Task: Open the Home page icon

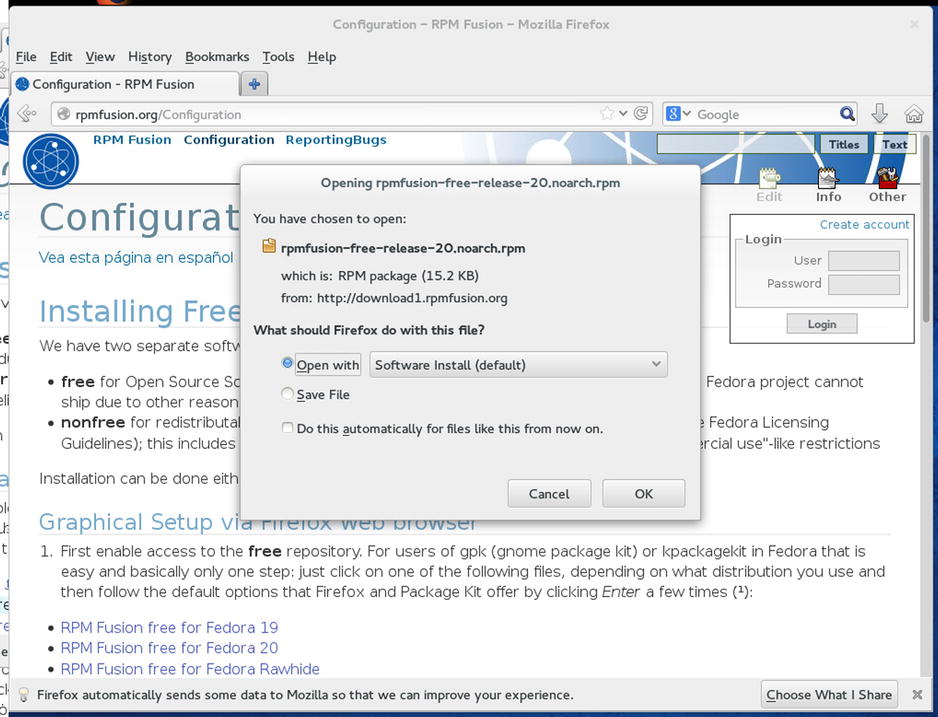Action: 913,114
